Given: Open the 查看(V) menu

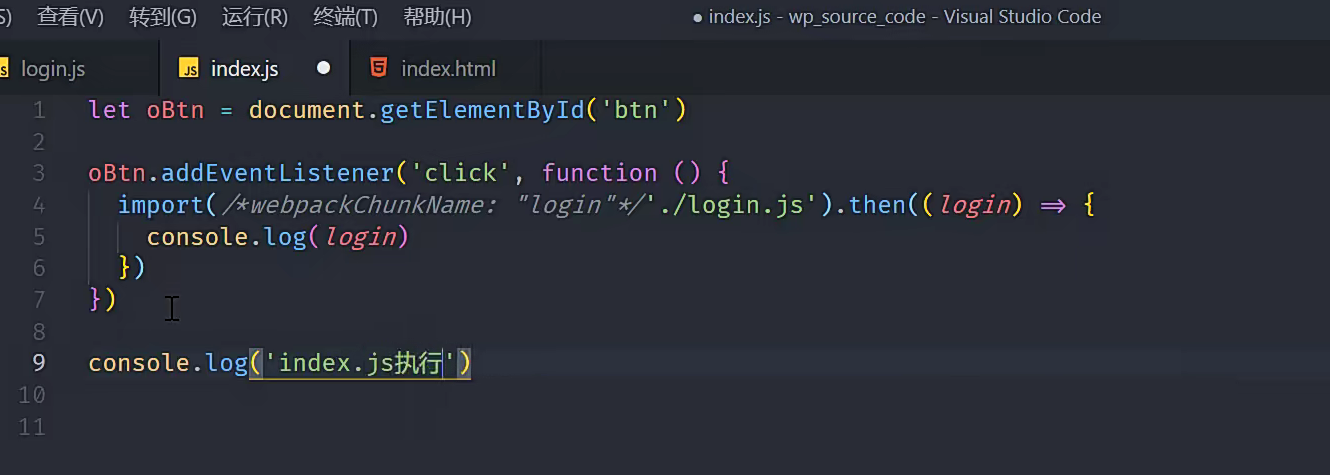Looking at the screenshot, I should pos(70,17).
